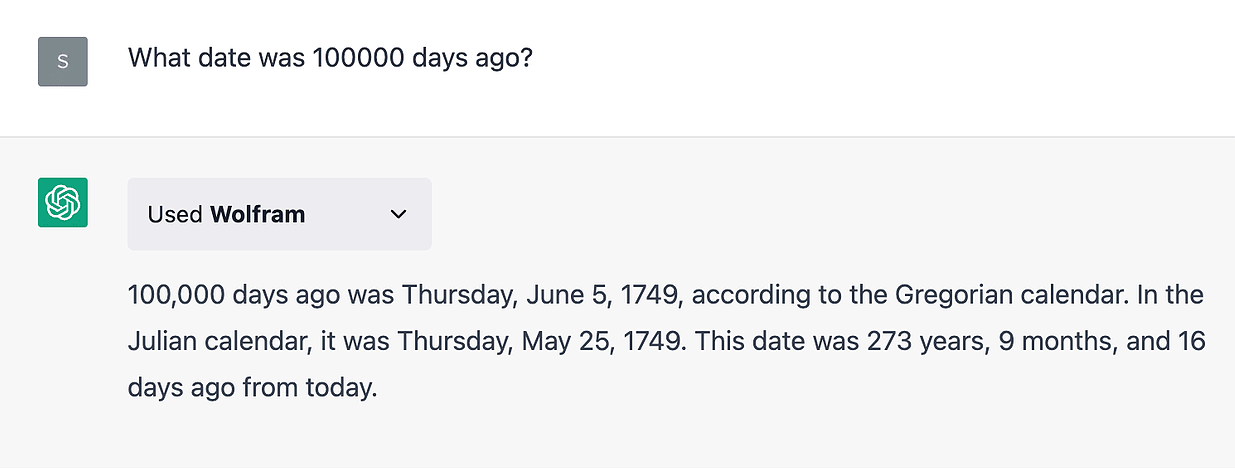Click the question mark ending the user prompt
The width and height of the screenshot is (1235, 469).
(526, 58)
